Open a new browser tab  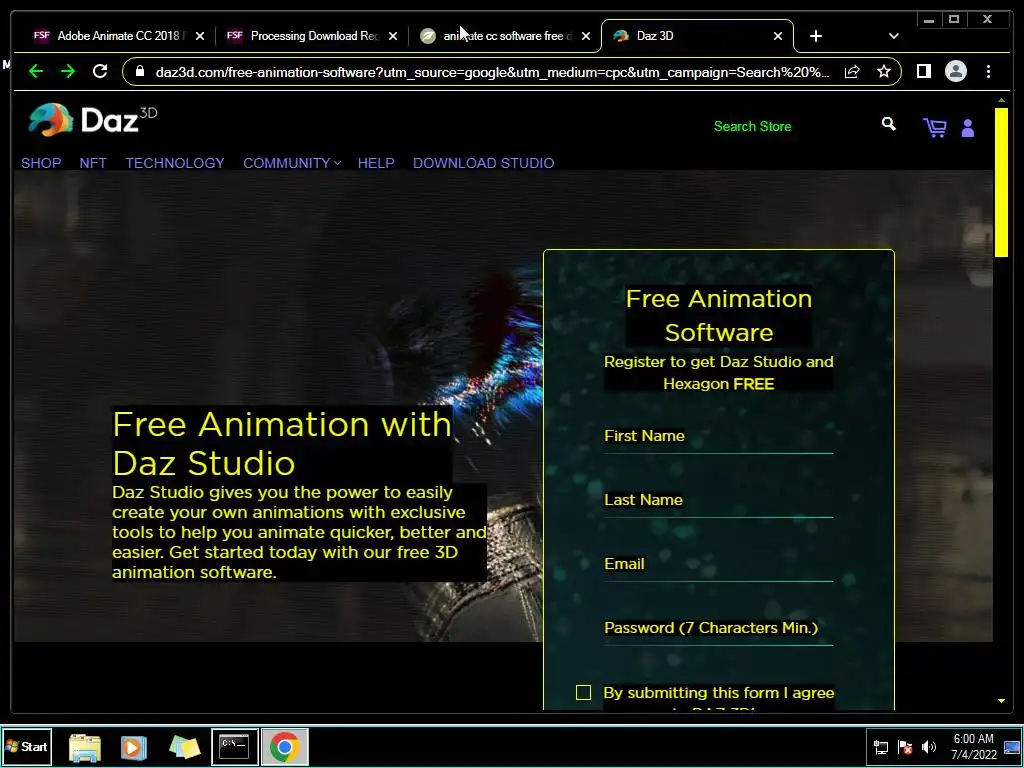(816, 37)
